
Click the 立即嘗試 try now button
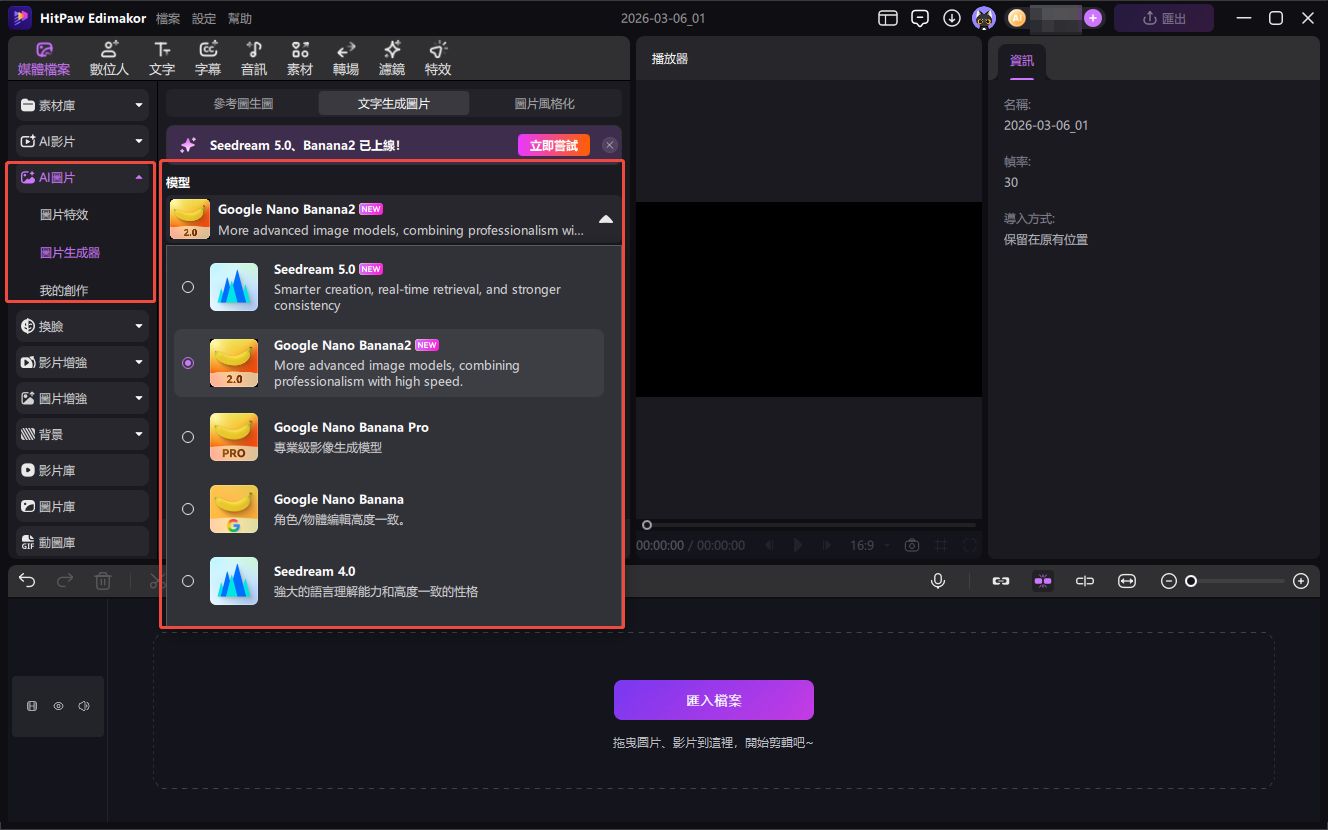coord(553,145)
